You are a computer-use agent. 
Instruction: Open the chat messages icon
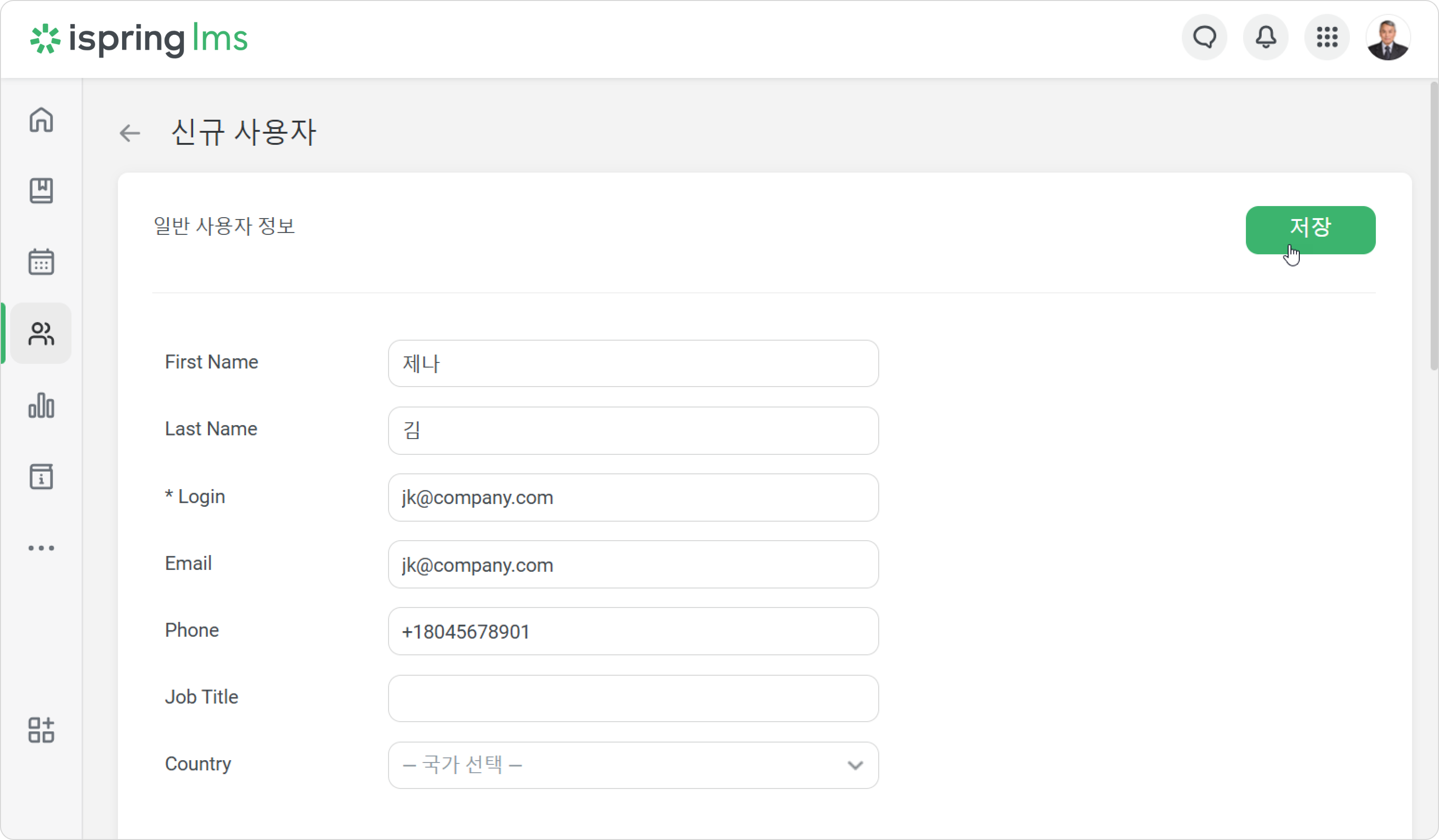point(1204,38)
